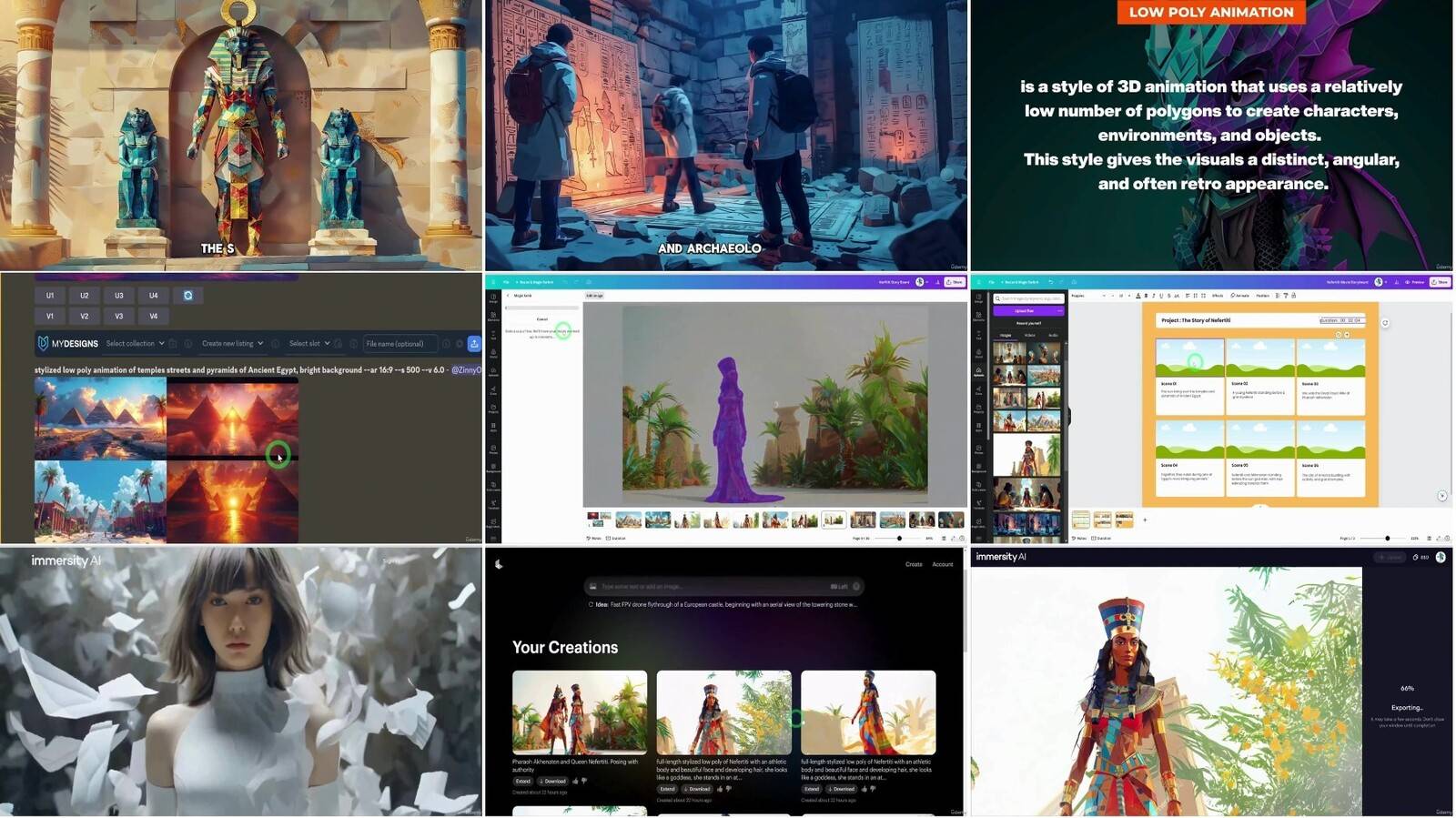Click the Share button in storyboard window

click(1440, 282)
